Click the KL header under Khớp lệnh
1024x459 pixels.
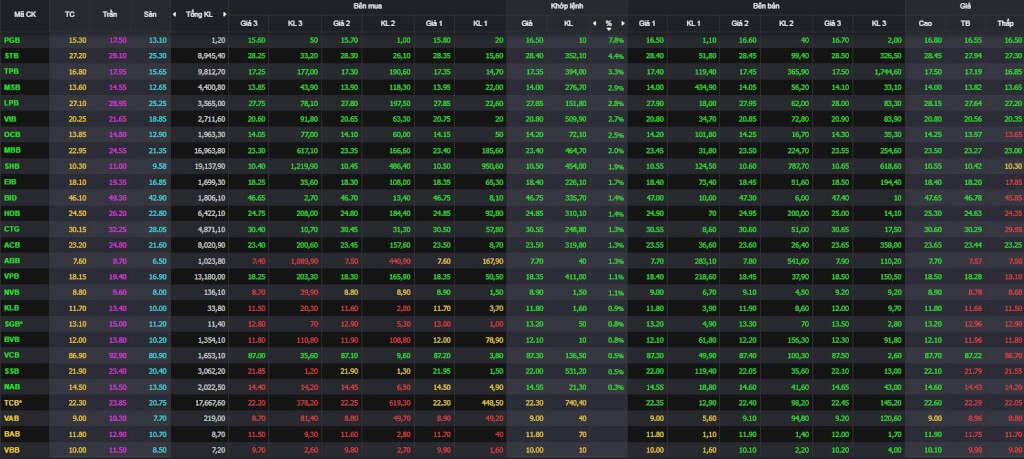click(568, 24)
